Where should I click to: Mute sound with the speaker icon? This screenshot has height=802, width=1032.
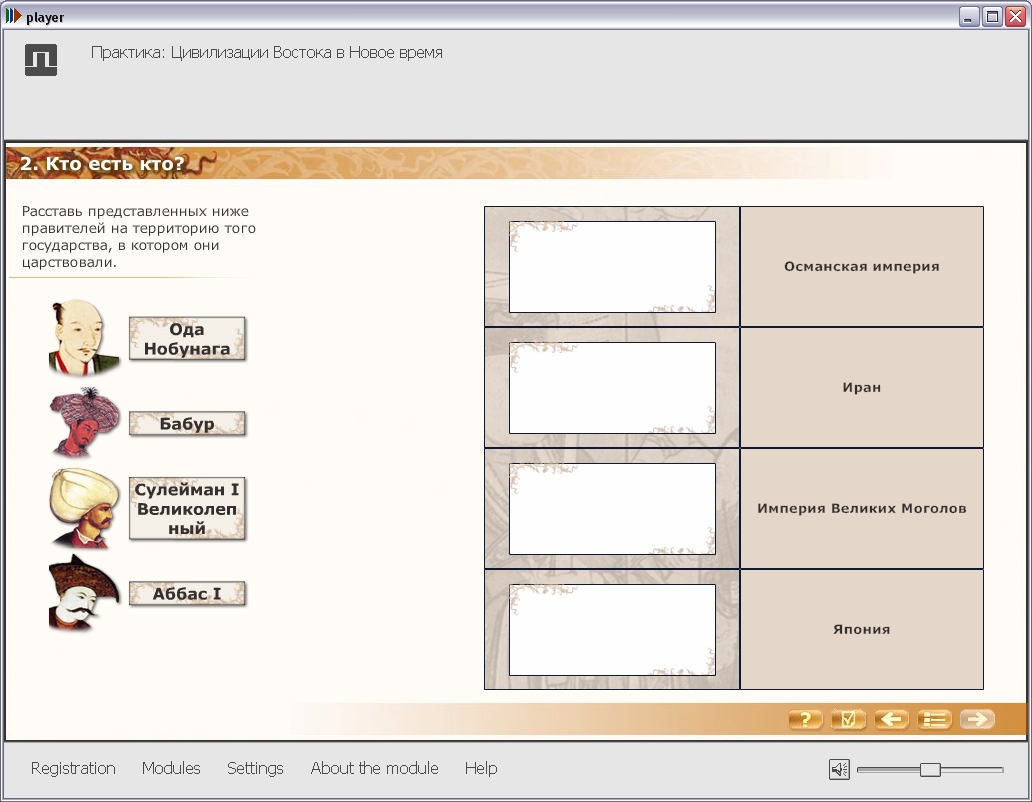click(839, 769)
